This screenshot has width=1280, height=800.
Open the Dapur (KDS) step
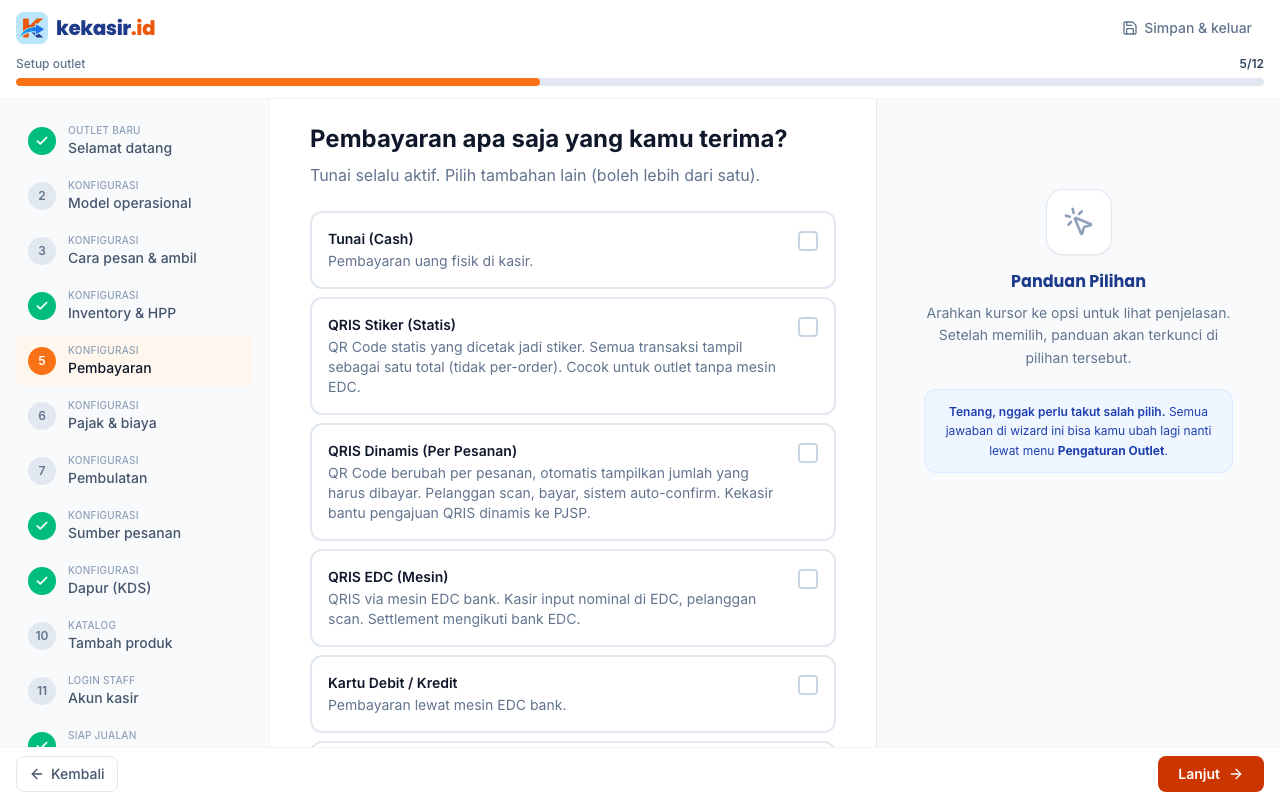click(x=134, y=581)
